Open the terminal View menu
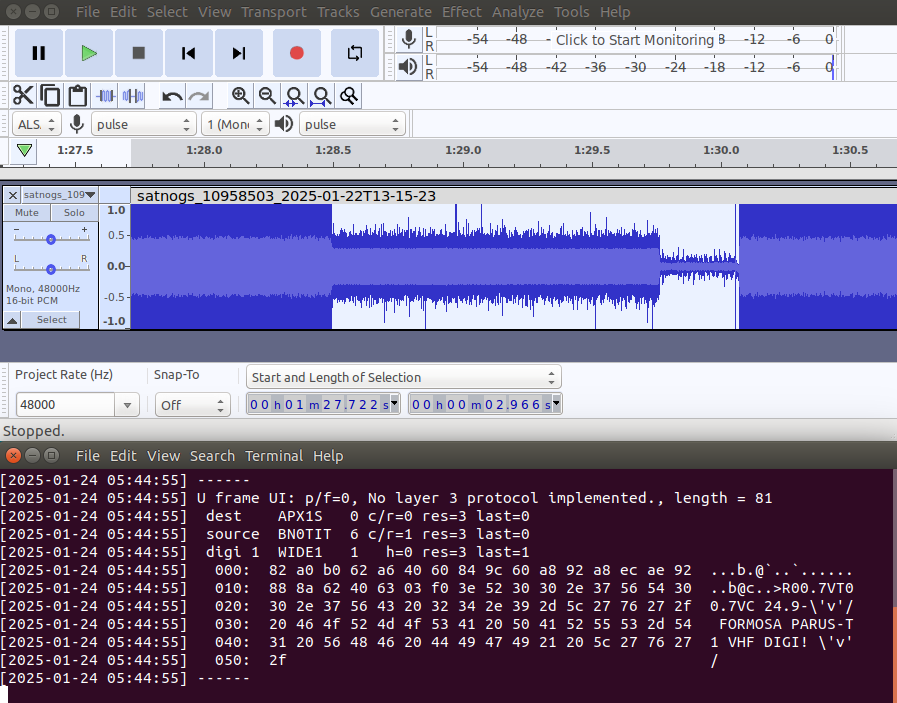 (163, 456)
